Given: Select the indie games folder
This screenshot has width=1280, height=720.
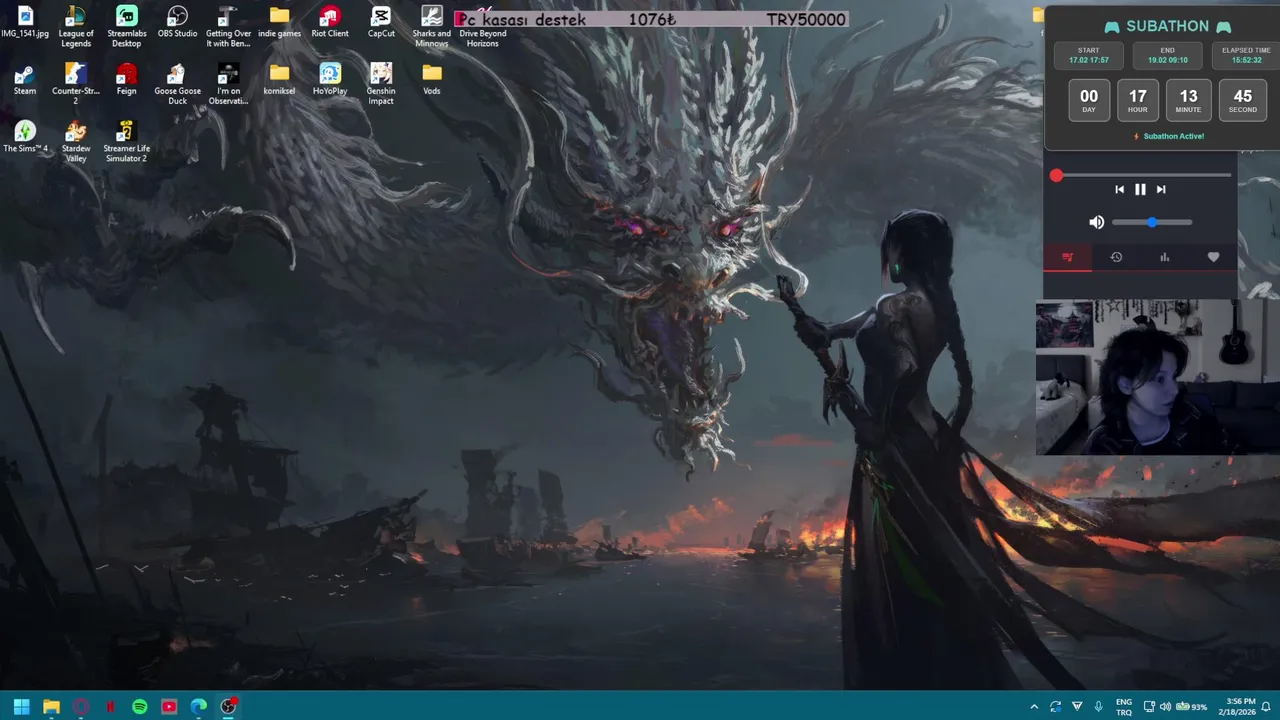Looking at the screenshot, I should pos(279,22).
